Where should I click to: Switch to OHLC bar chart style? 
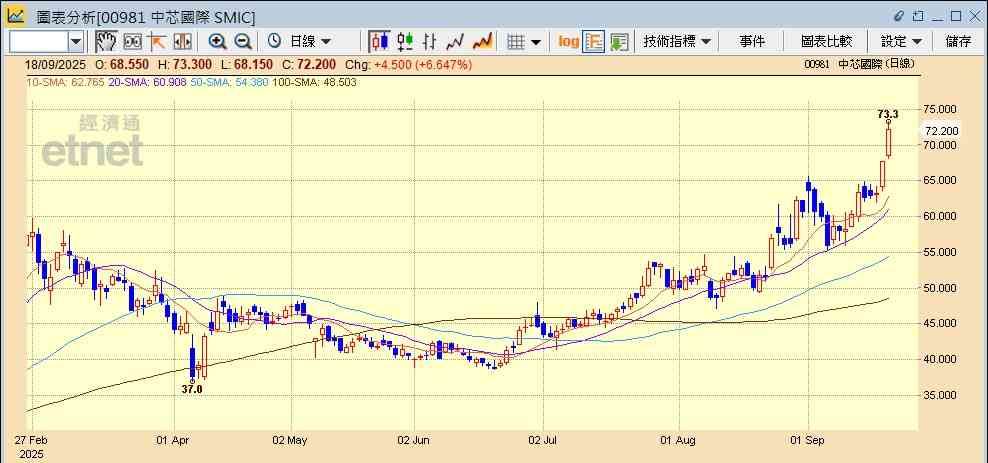[430, 42]
